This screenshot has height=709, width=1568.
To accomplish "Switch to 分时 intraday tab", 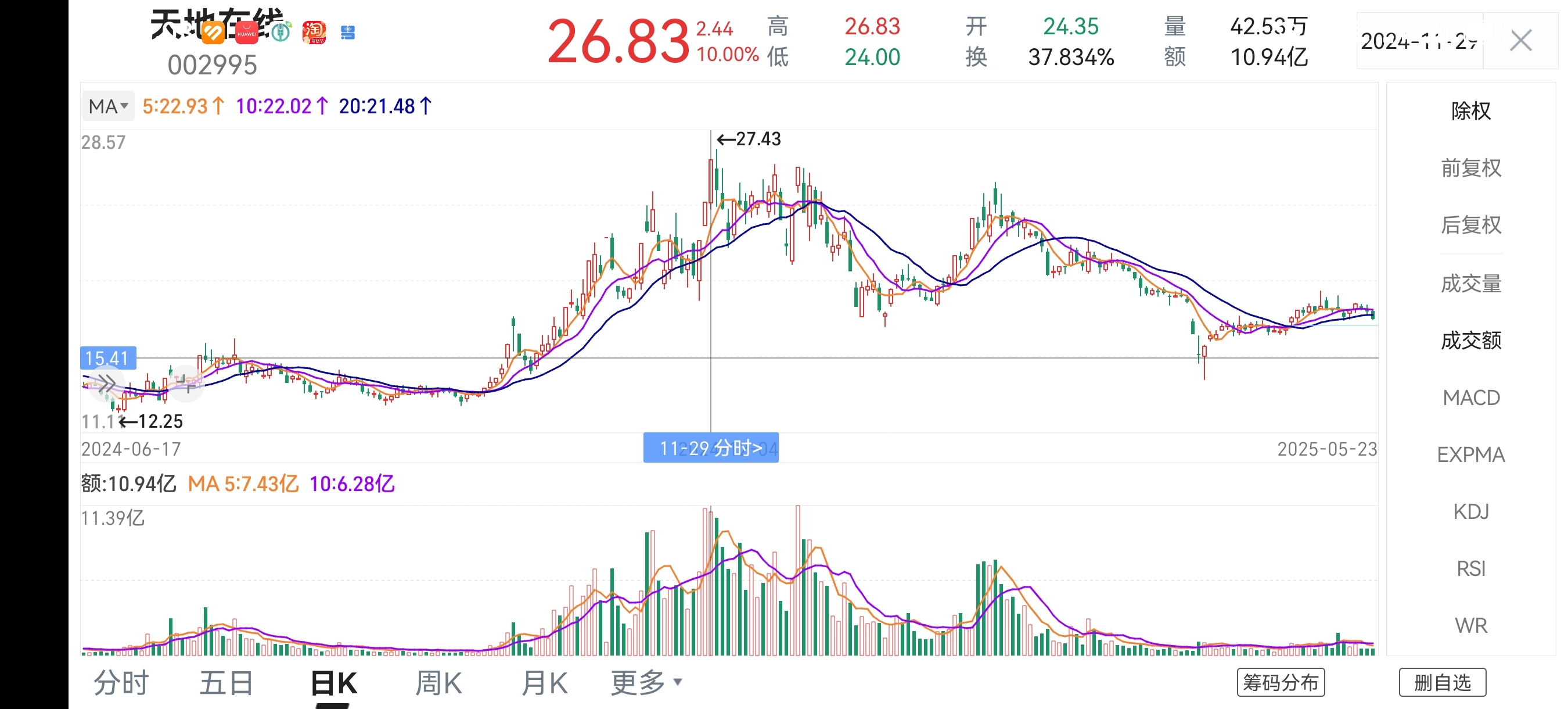I will [121, 683].
